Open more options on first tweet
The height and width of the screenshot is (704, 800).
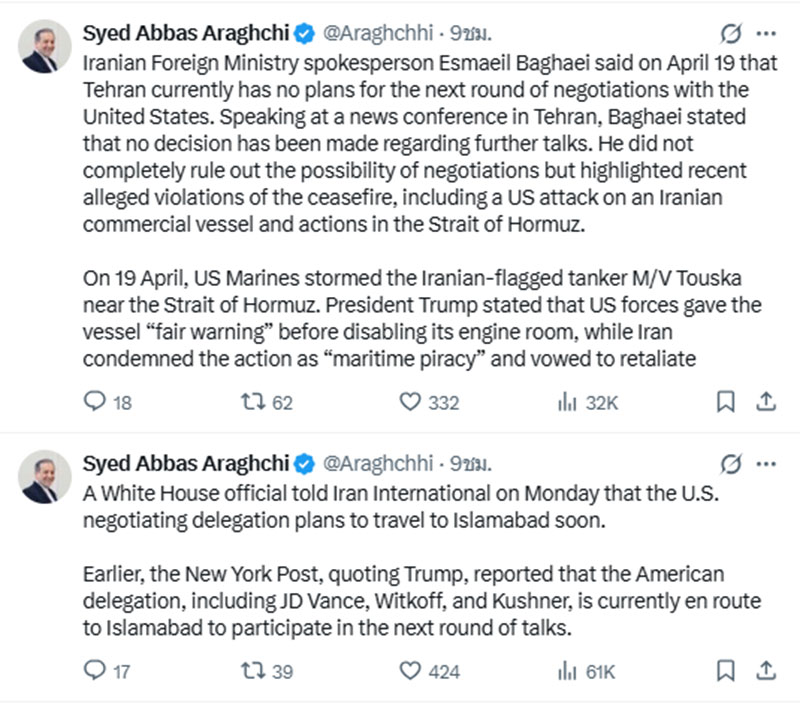coord(766,35)
